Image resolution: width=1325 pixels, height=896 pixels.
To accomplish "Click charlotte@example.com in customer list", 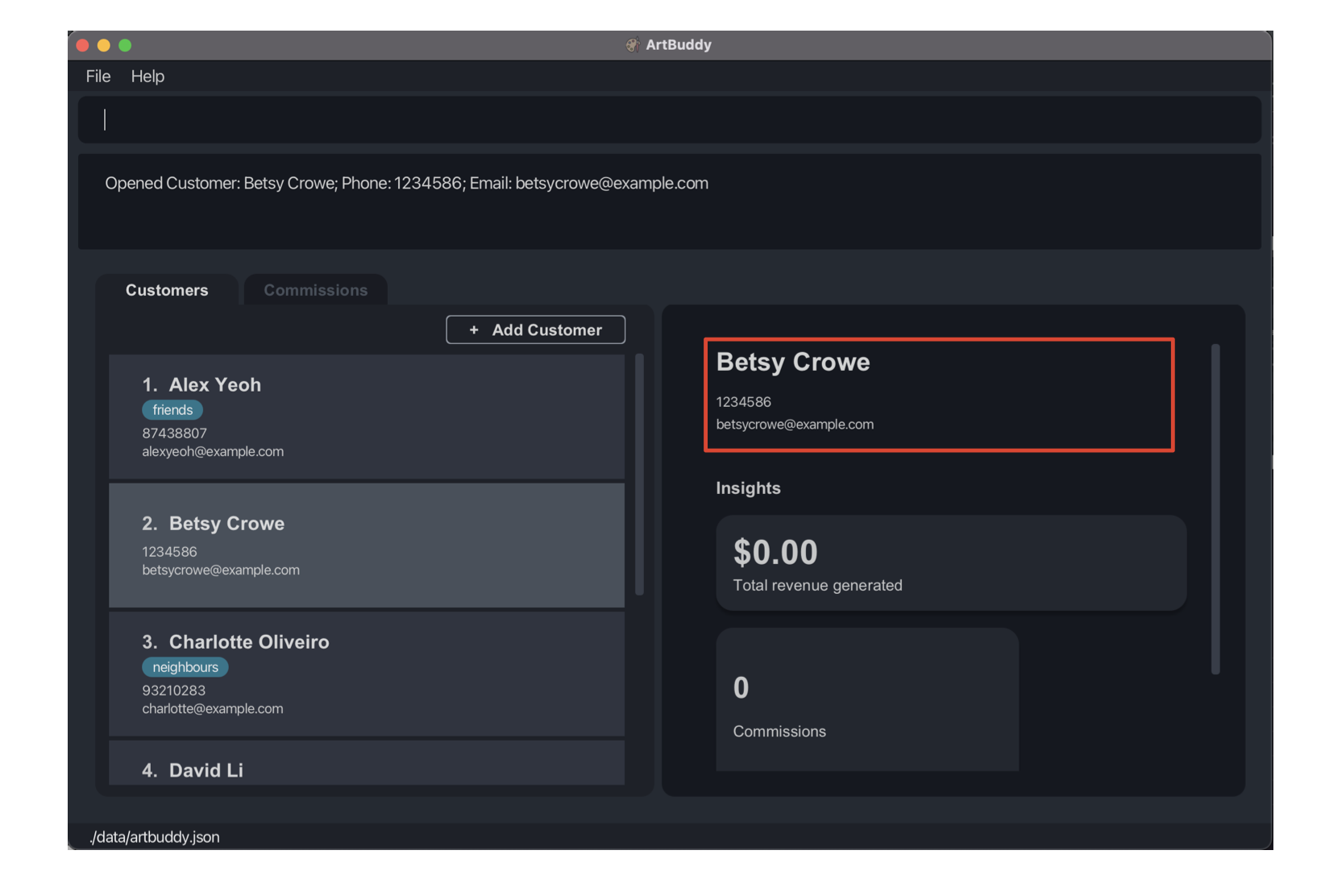I will point(213,709).
